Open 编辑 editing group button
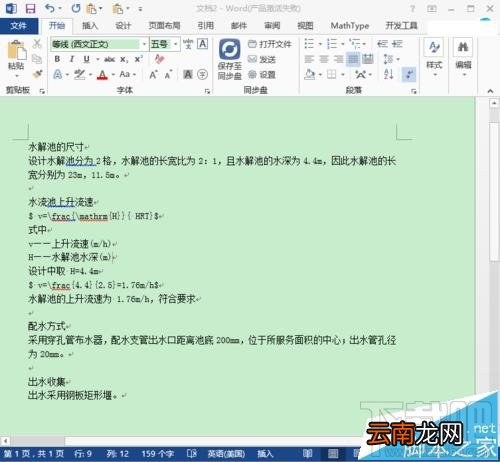 (463, 58)
